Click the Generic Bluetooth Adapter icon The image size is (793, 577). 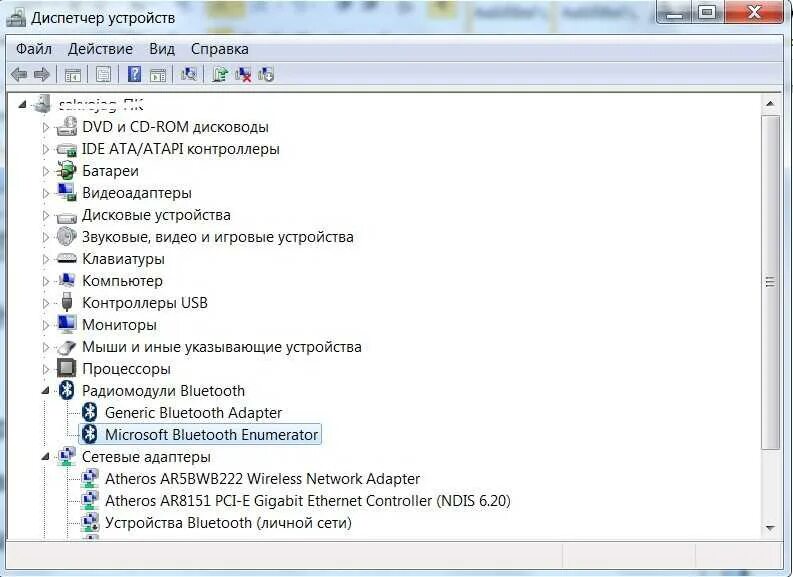(90, 412)
